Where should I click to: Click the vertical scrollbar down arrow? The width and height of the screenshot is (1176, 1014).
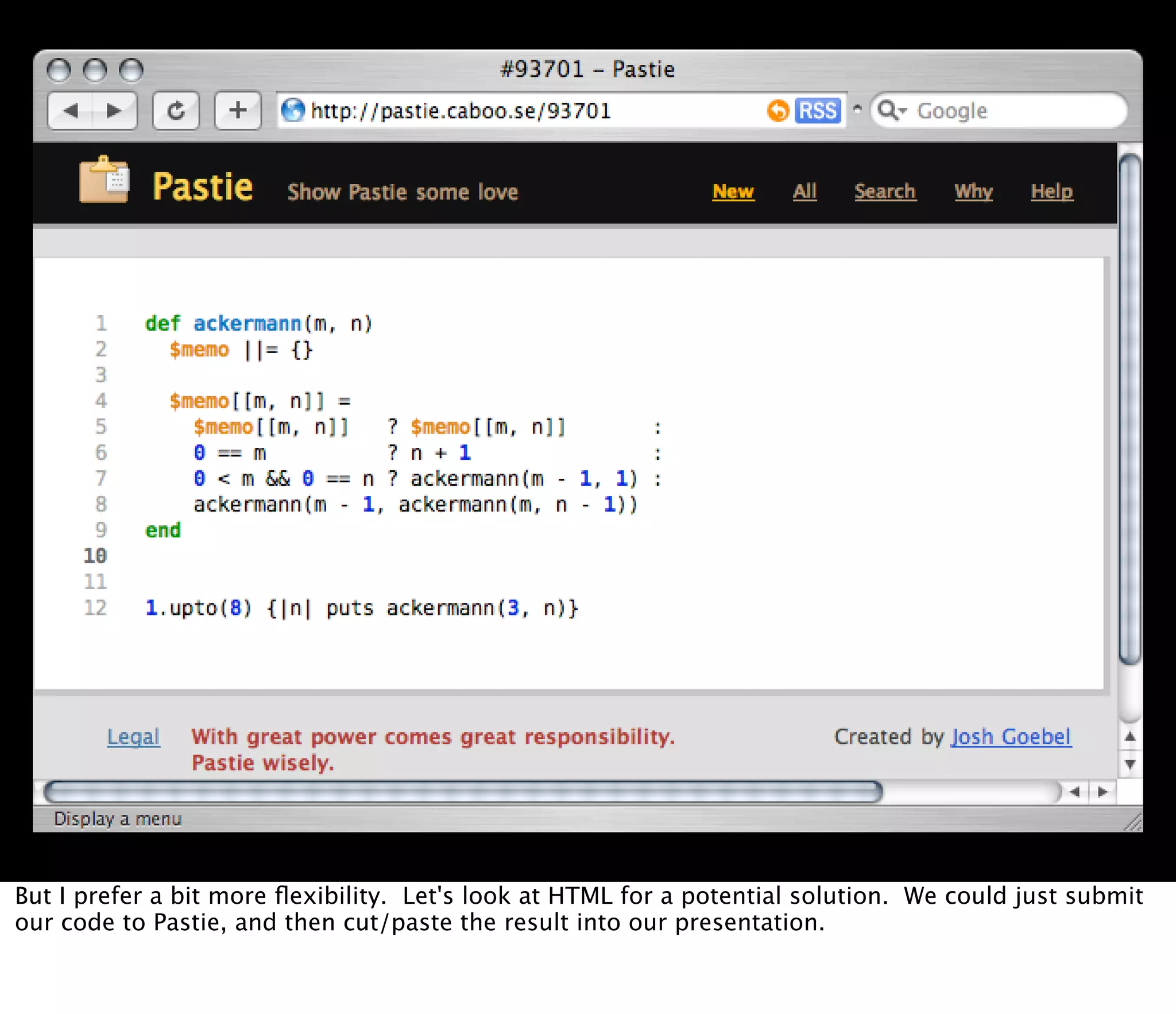pos(1130,764)
